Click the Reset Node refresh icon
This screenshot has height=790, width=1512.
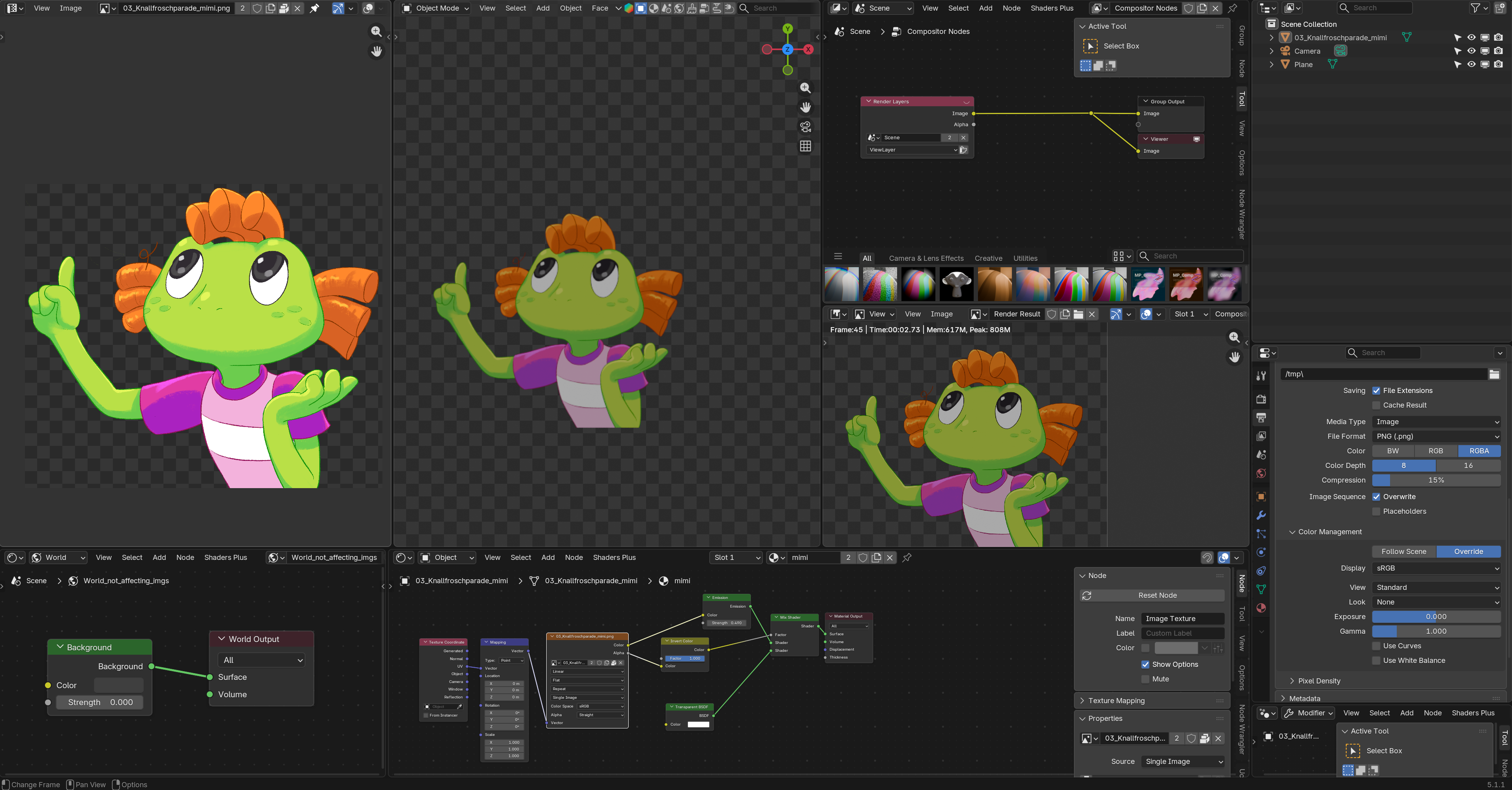1087,595
